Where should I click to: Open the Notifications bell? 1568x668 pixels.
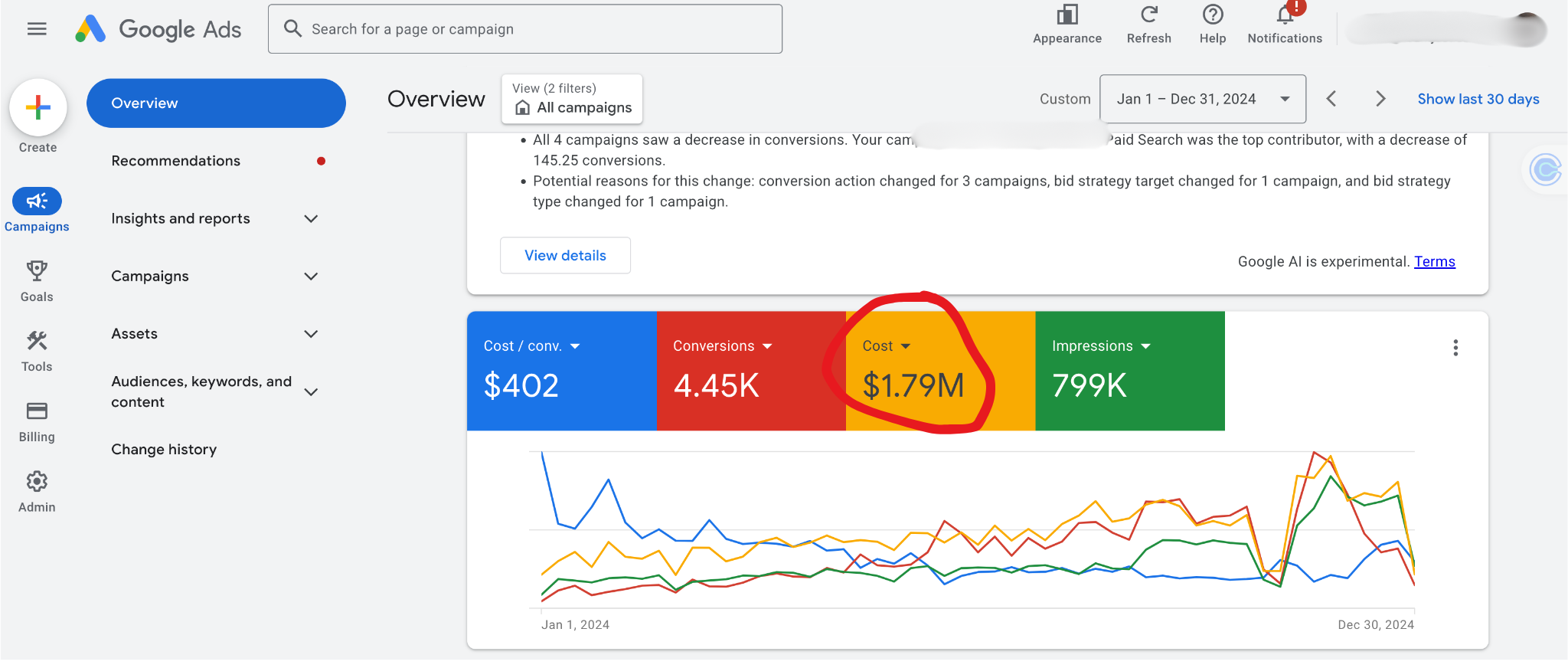coord(1285,17)
